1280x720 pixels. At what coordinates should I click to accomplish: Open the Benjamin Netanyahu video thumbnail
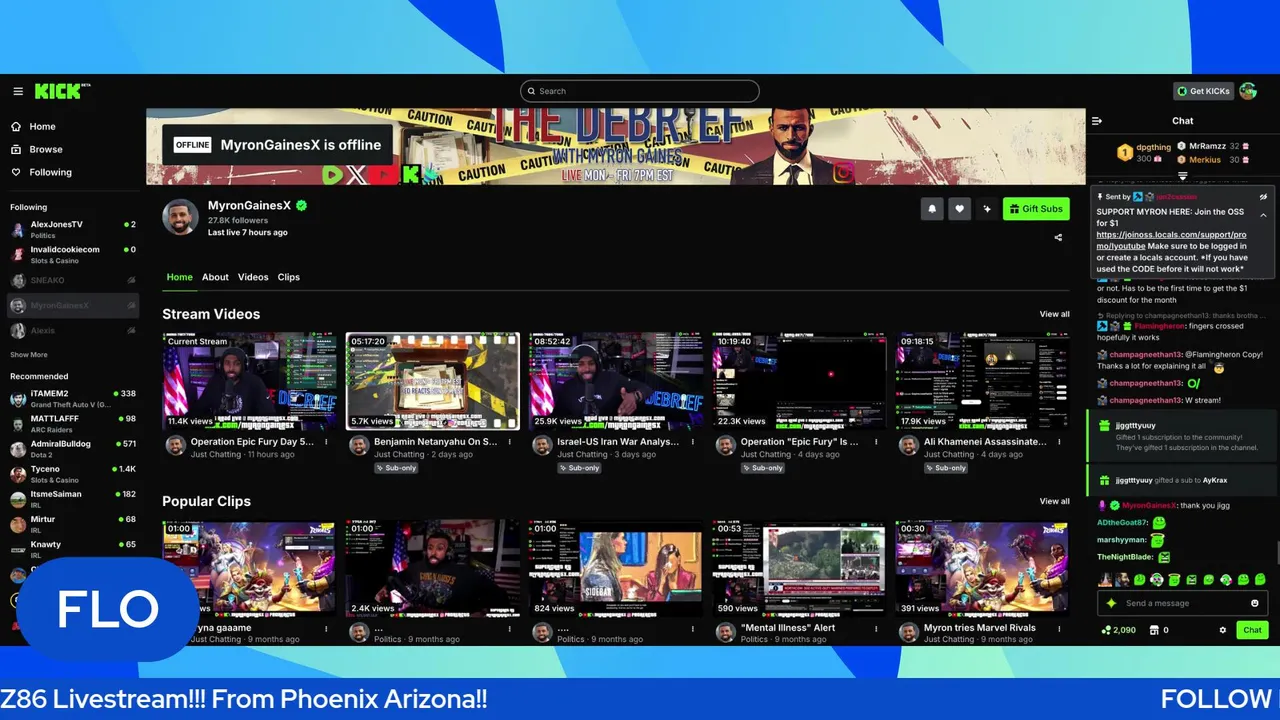coord(433,381)
